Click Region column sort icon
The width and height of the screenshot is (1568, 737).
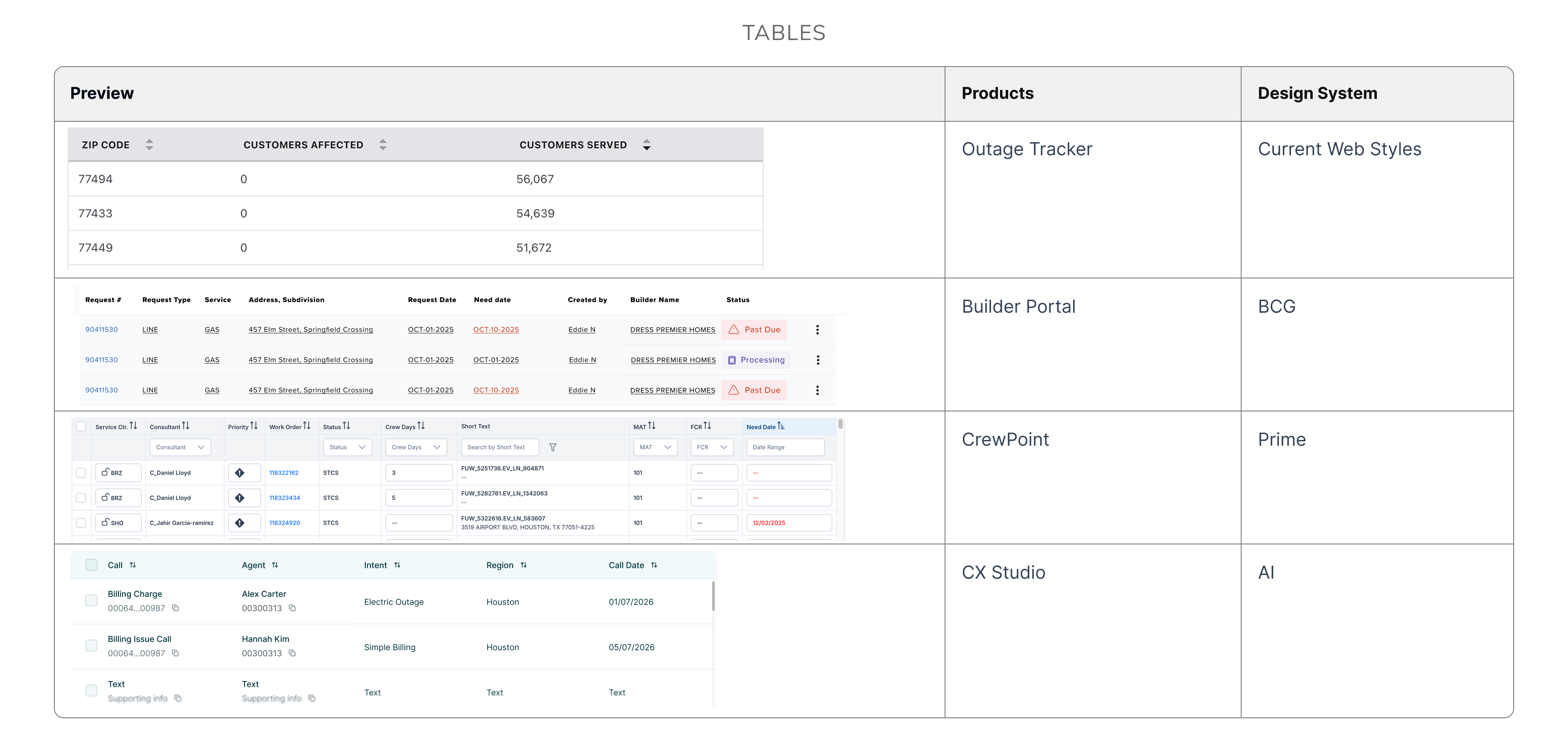coord(523,565)
